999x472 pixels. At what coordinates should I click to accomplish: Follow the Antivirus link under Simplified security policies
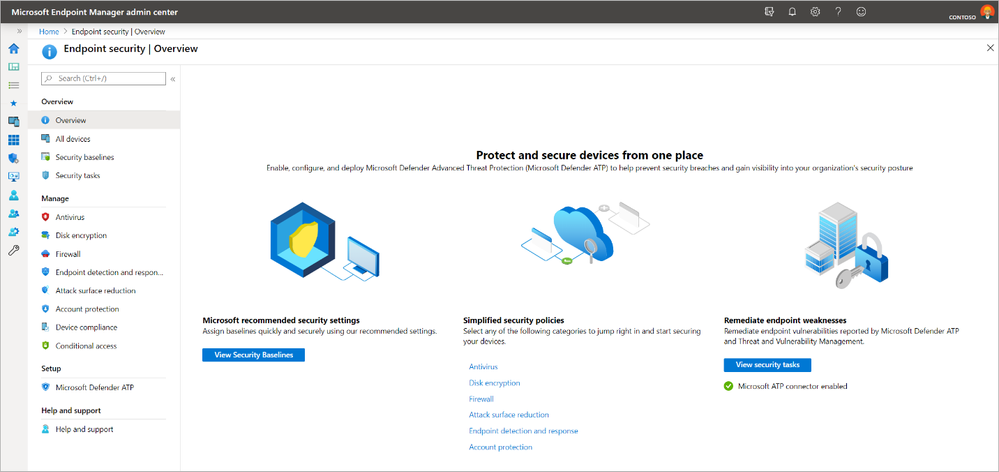(483, 367)
